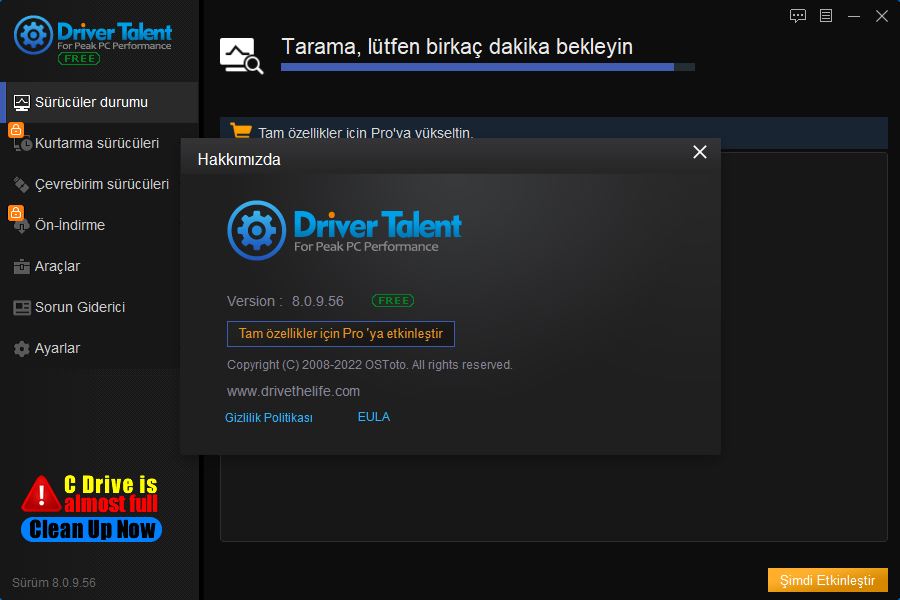Click the FREE badge next to version
This screenshot has width=900, height=600.
pos(393,301)
